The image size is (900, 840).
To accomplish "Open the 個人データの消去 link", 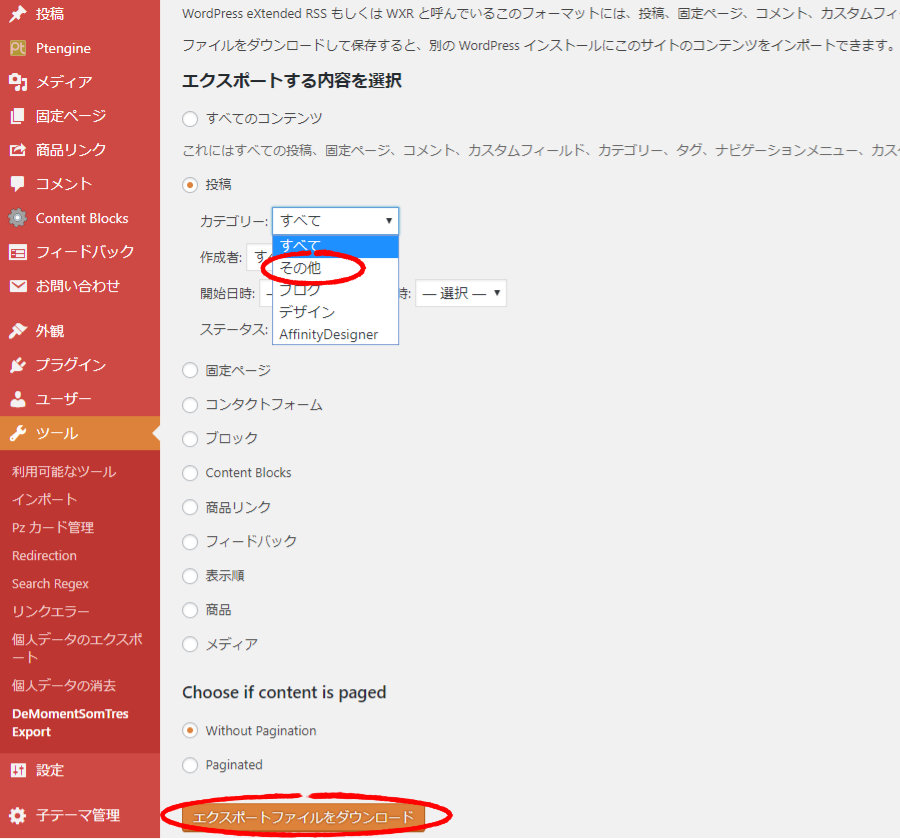I will (x=64, y=685).
